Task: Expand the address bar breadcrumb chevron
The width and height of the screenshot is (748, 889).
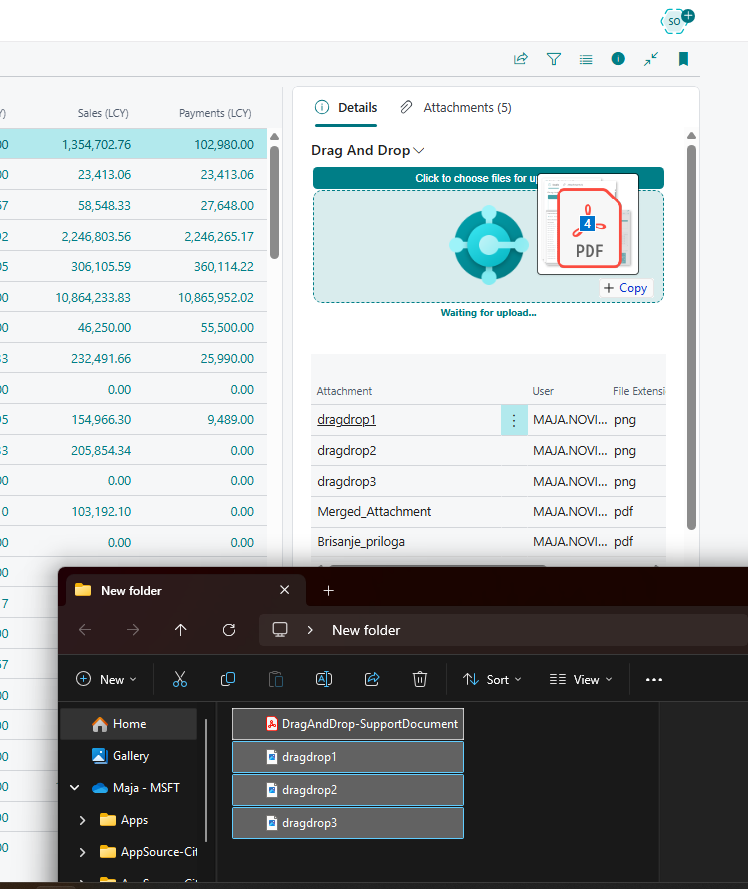Action: point(310,630)
